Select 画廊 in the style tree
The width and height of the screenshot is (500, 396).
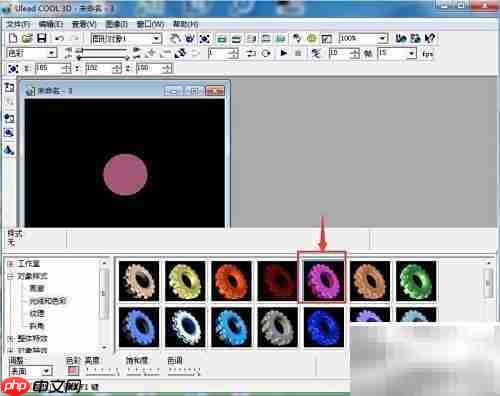click(37, 288)
